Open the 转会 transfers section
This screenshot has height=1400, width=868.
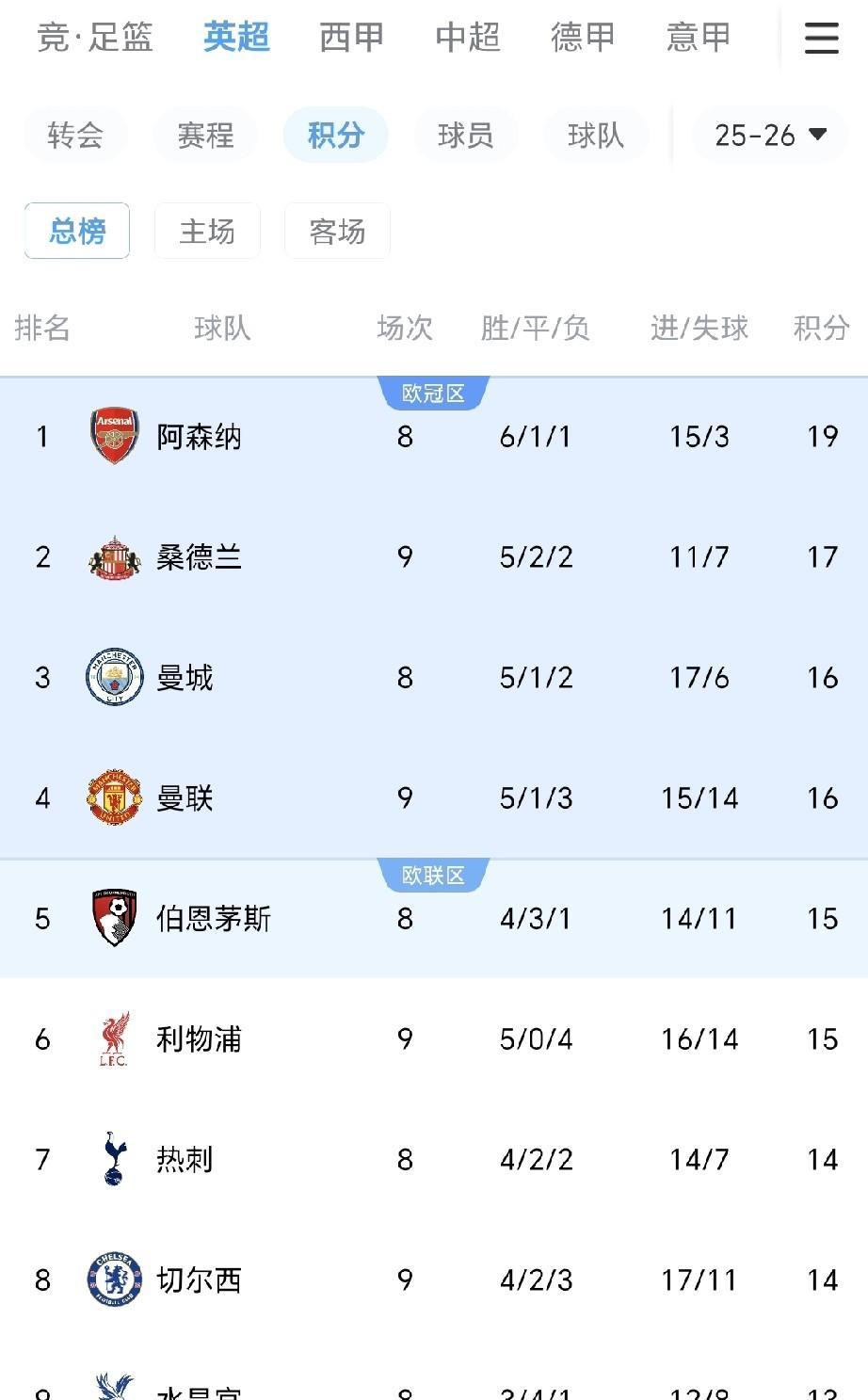(75, 136)
